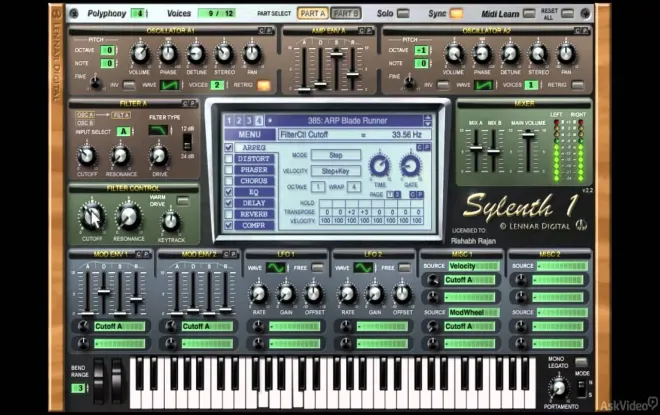Flip the 12dB/24dB filter slope switch
This screenshot has height=415, width=660.
(x=187, y=142)
